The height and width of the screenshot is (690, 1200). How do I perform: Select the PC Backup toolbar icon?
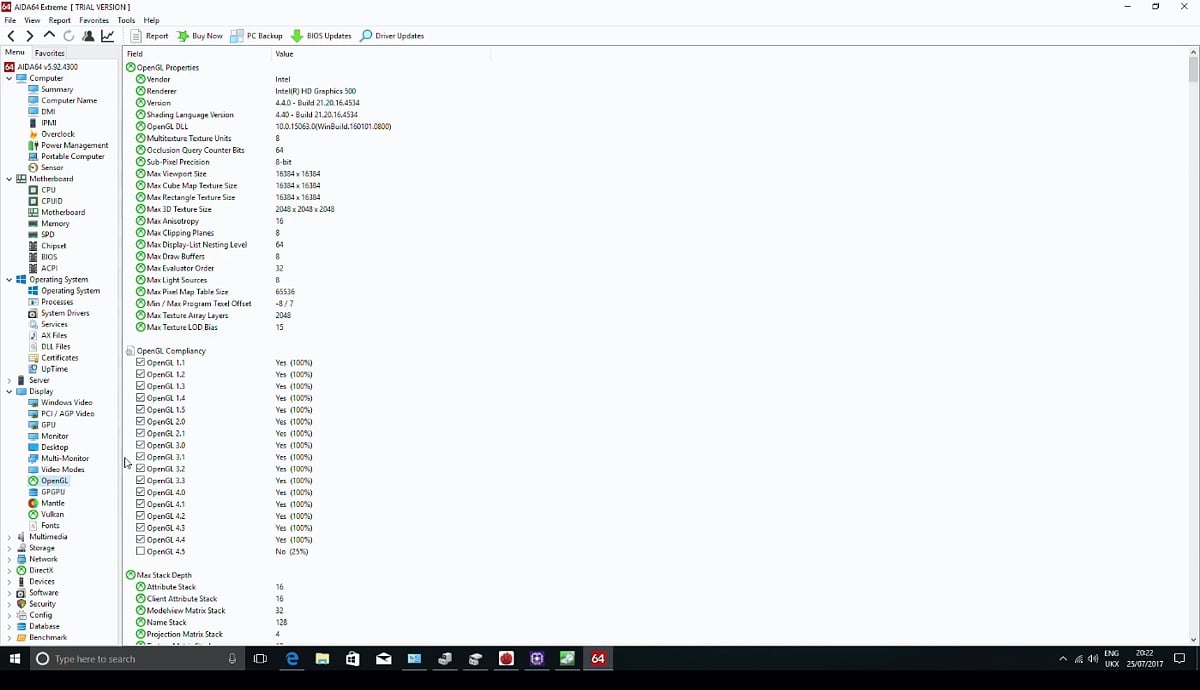coord(258,35)
